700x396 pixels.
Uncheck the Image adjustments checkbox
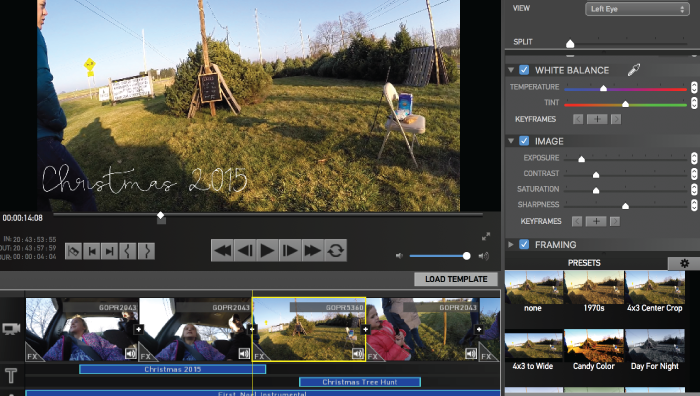tap(524, 141)
